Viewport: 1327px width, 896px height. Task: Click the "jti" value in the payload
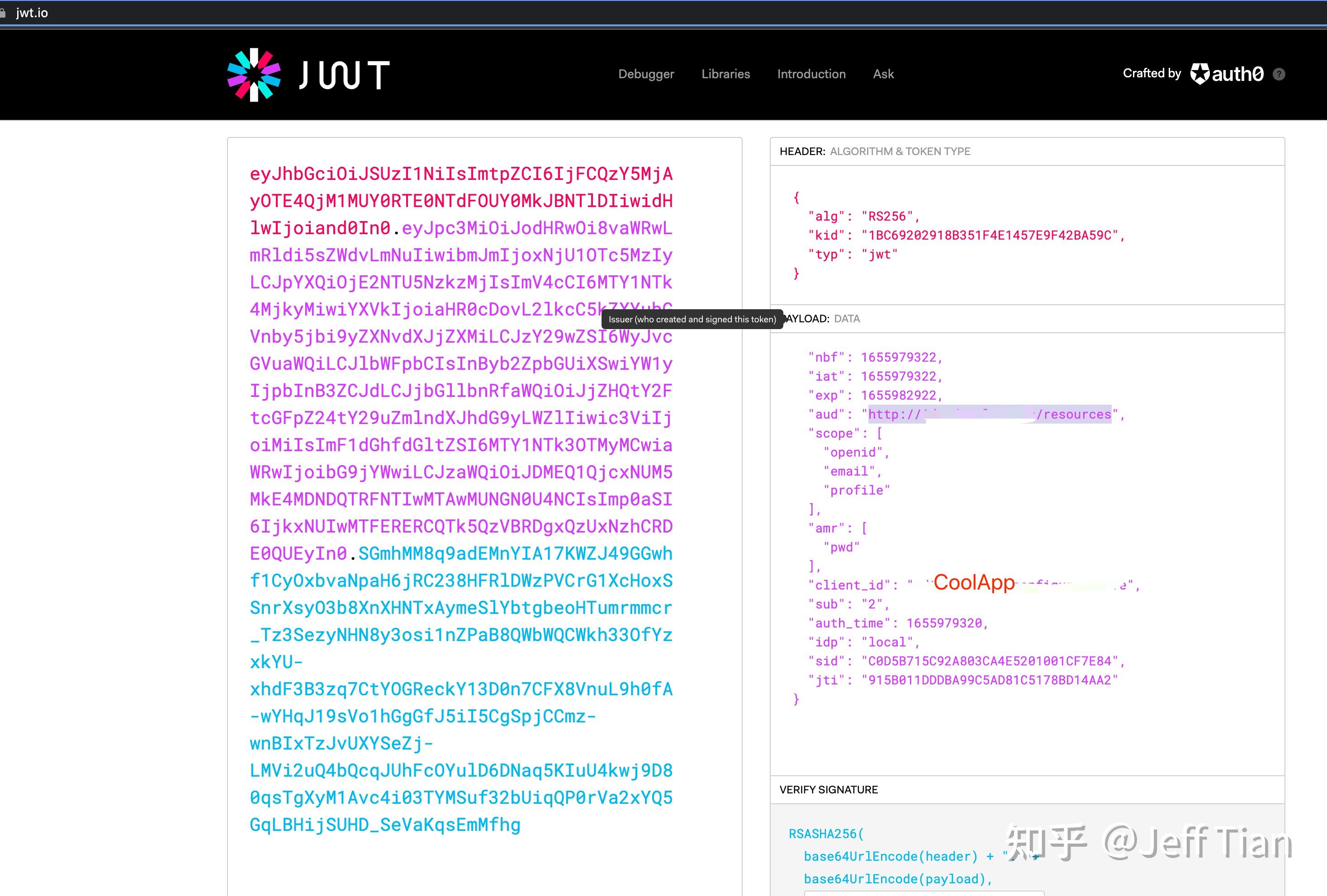(x=990, y=680)
